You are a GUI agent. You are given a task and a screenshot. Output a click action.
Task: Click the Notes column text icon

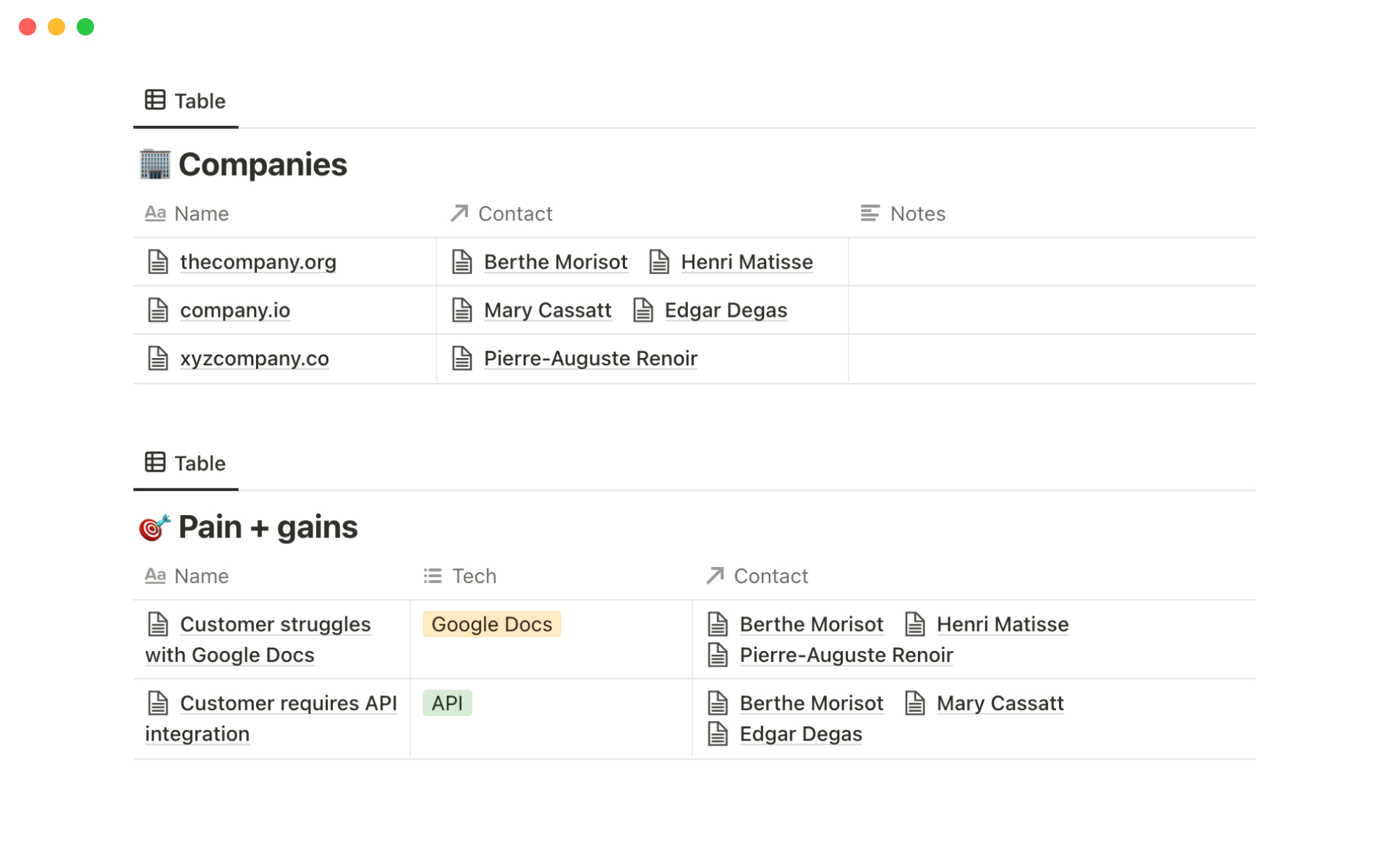click(870, 213)
